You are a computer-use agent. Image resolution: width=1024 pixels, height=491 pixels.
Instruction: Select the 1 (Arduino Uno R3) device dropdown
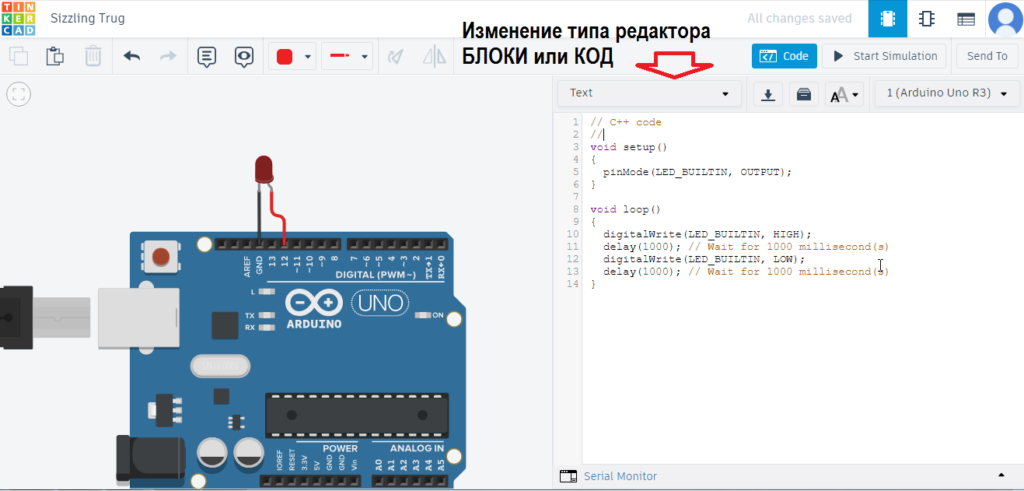coord(946,93)
